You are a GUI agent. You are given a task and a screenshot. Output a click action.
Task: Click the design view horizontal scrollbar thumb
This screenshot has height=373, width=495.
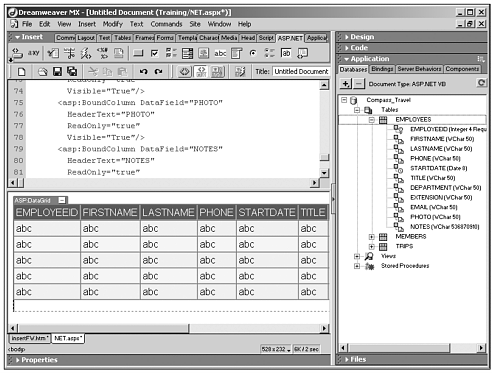coord(103,328)
